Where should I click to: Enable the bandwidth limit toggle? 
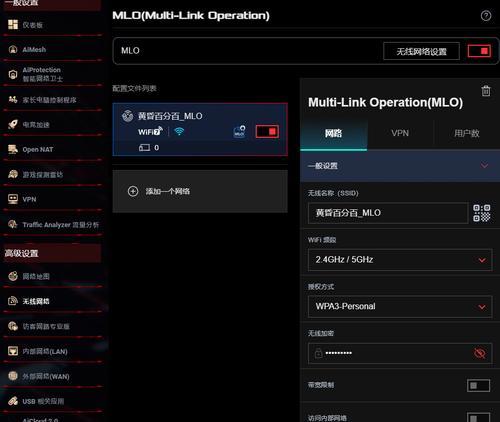478,386
